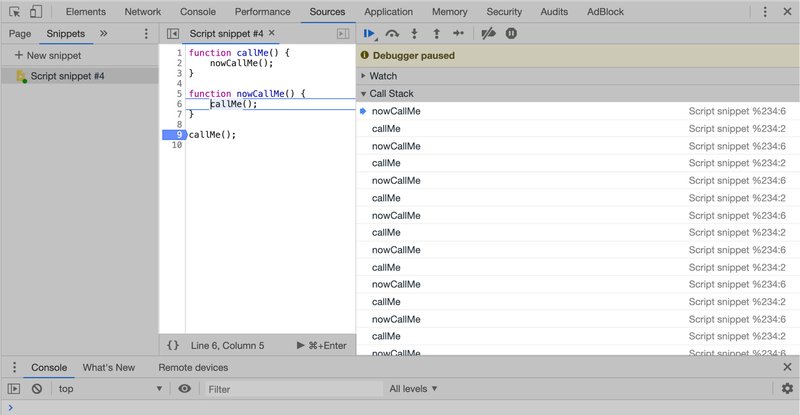Deactivate breakpoints toggle
Screen dimensions: 800x415
[488, 34]
